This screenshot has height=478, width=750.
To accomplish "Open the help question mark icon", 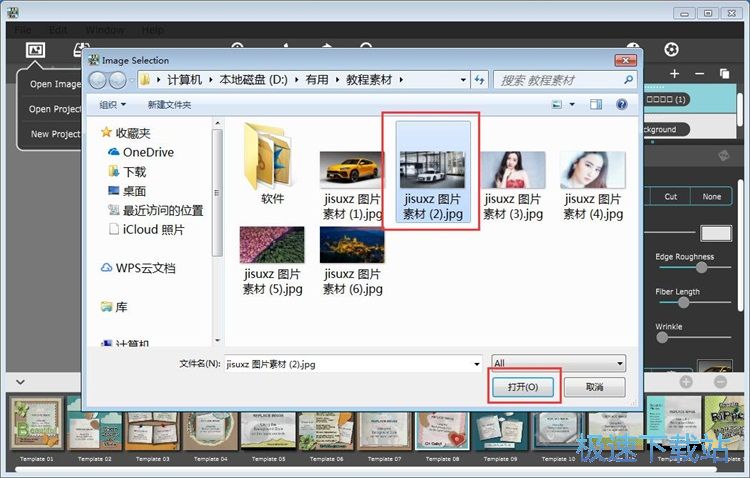I will point(621,104).
